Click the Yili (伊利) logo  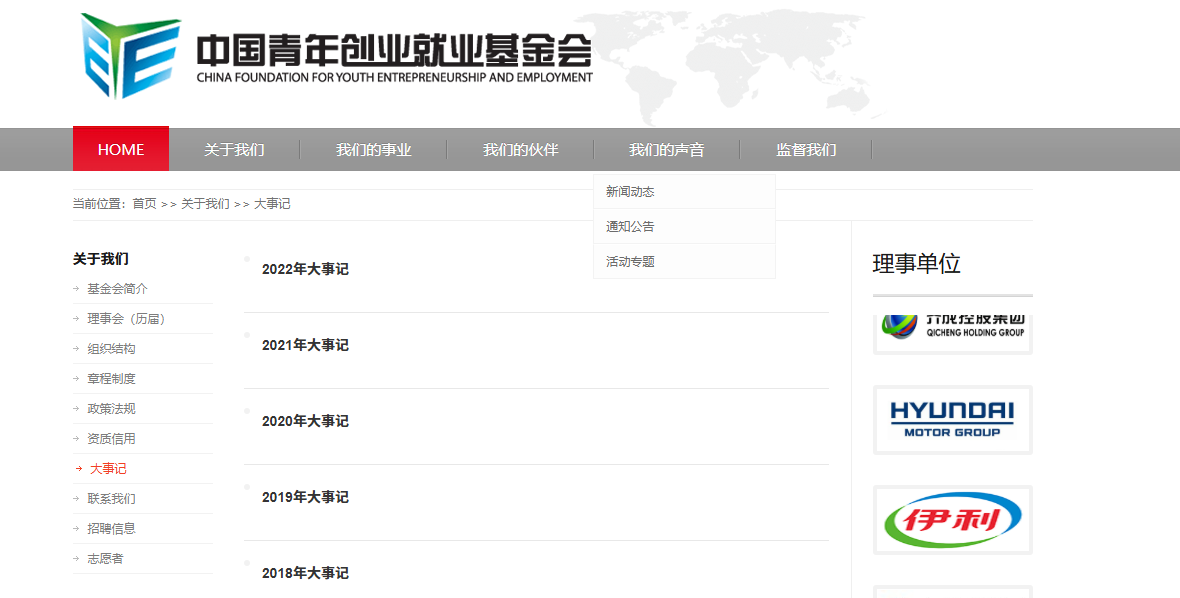pyautogui.click(x=952, y=520)
